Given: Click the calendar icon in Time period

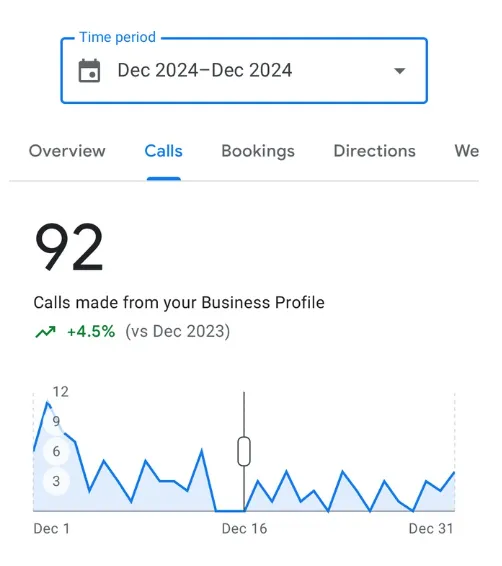Looking at the screenshot, I should click(89, 71).
